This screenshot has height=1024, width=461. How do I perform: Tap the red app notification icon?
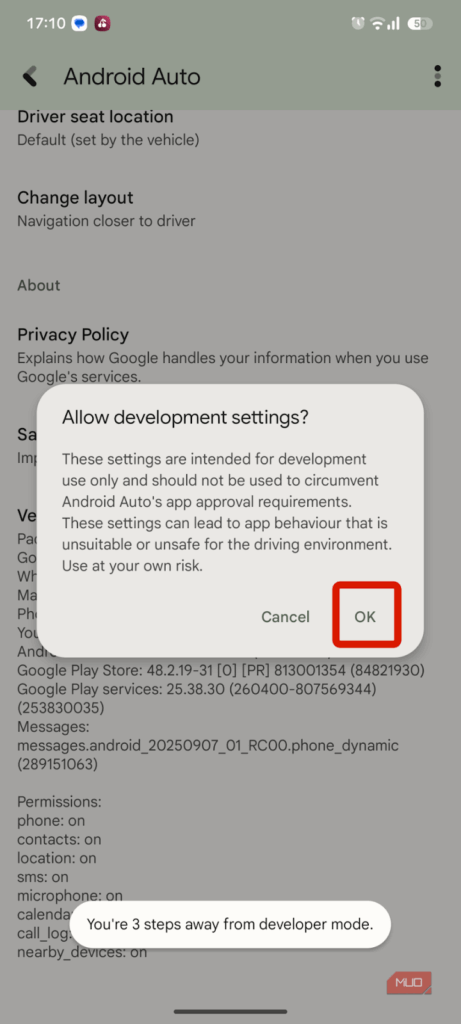click(x=102, y=24)
